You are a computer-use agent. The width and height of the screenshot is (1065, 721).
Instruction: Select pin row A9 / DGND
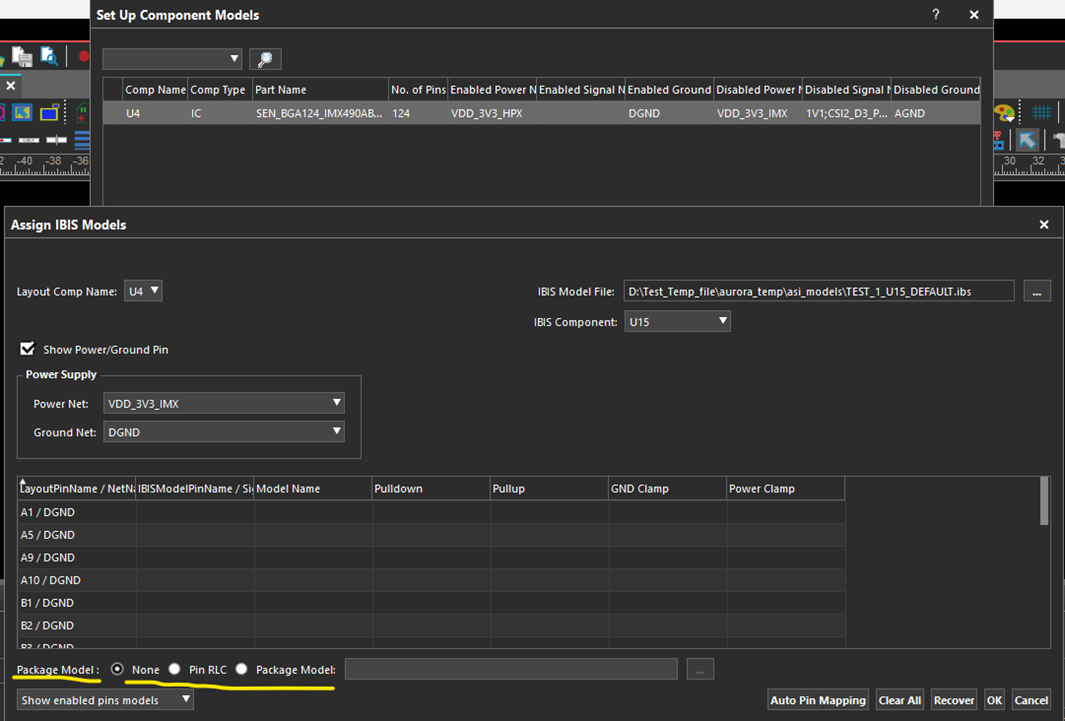[431, 557]
